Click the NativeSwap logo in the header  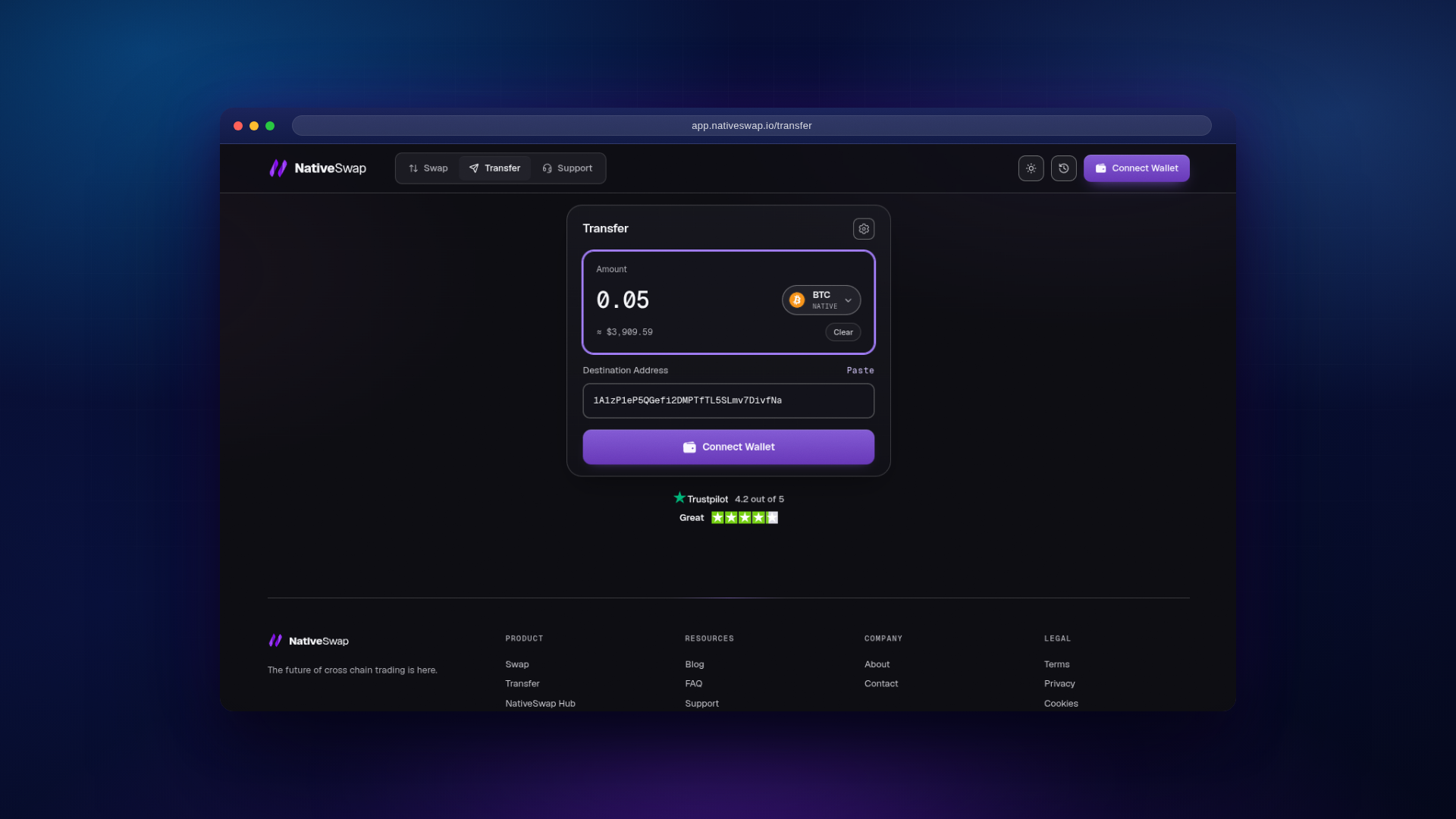tap(318, 168)
